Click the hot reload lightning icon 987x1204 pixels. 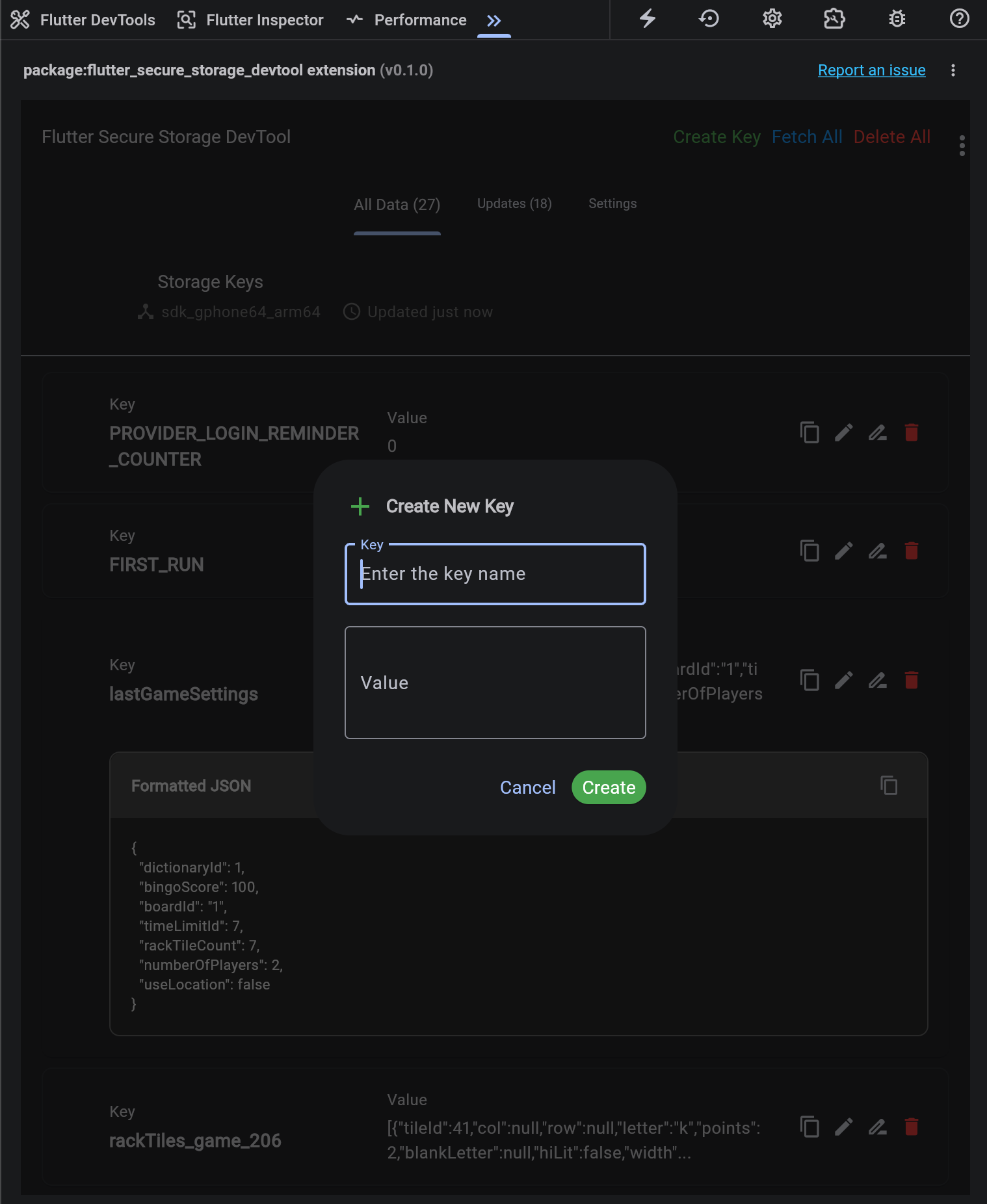click(648, 19)
